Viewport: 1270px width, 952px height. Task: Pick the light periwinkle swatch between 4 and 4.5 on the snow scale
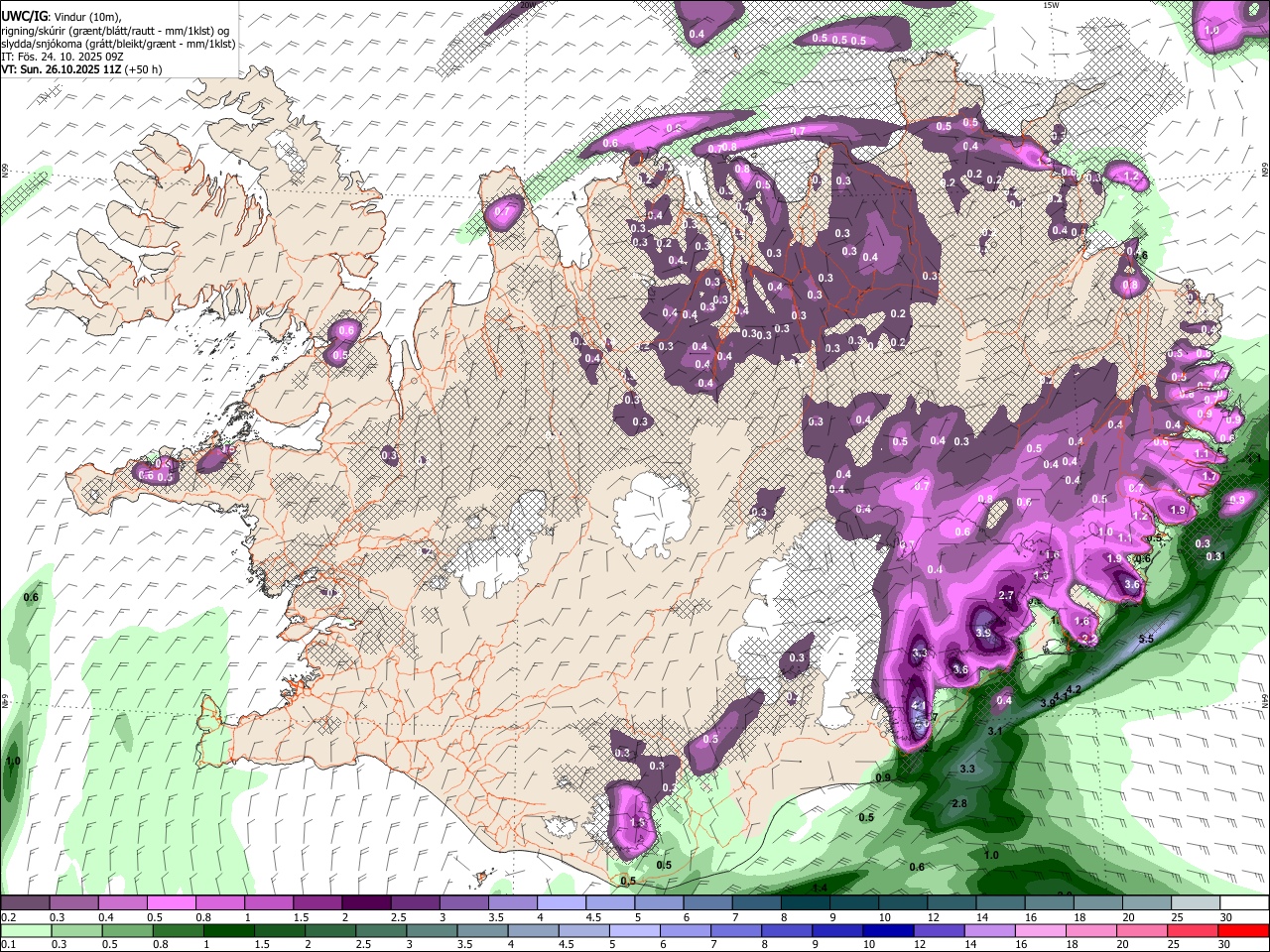(561, 903)
